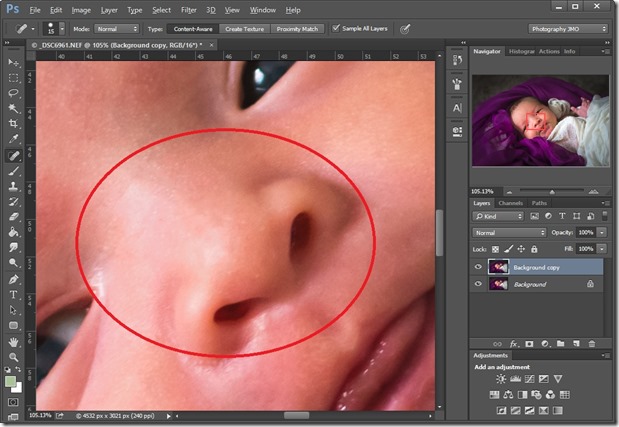Add a Color Balance adjustment
The height and width of the screenshot is (427, 619).
508,395
